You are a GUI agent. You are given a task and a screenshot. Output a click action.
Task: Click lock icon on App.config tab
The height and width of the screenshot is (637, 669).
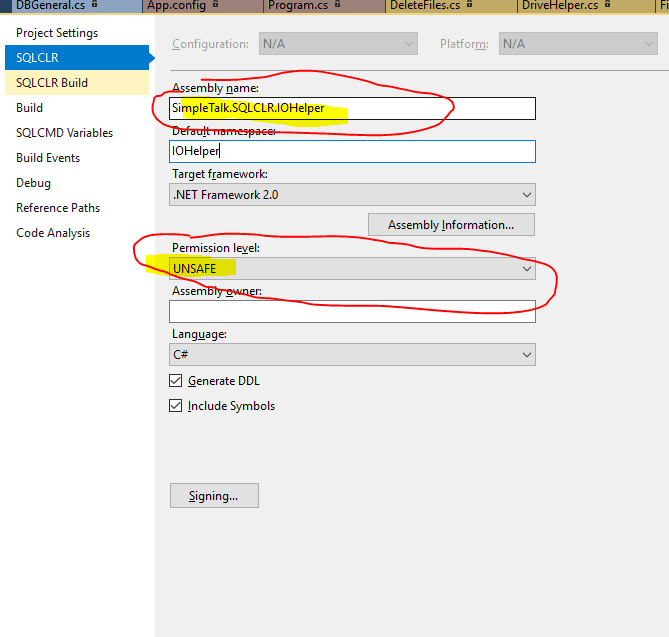(x=216, y=5)
